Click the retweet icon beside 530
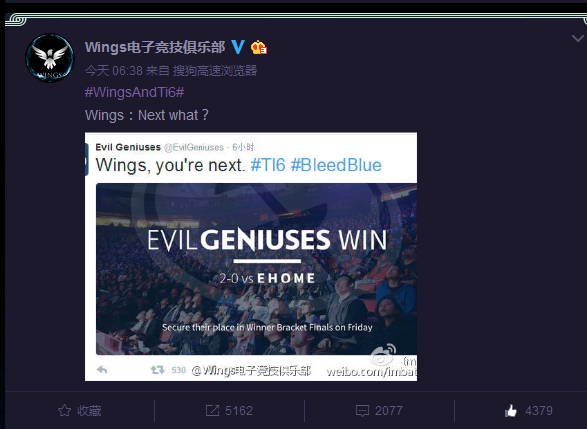The image size is (587, 429). (158, 370)
